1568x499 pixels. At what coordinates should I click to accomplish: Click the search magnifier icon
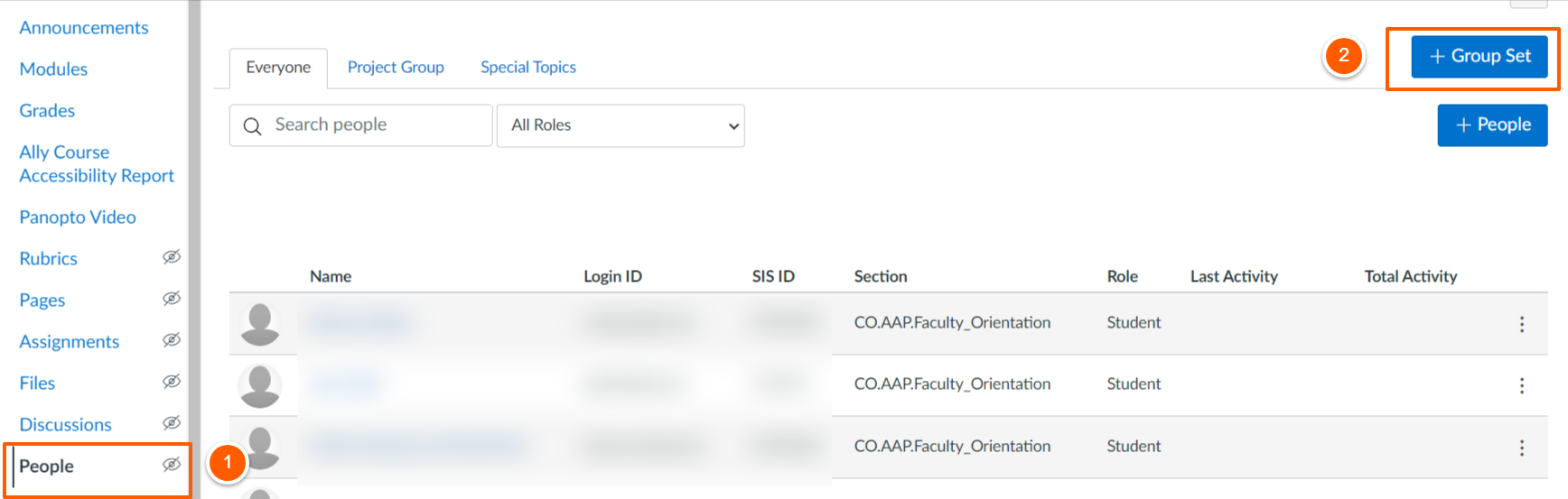click(253, 126)
